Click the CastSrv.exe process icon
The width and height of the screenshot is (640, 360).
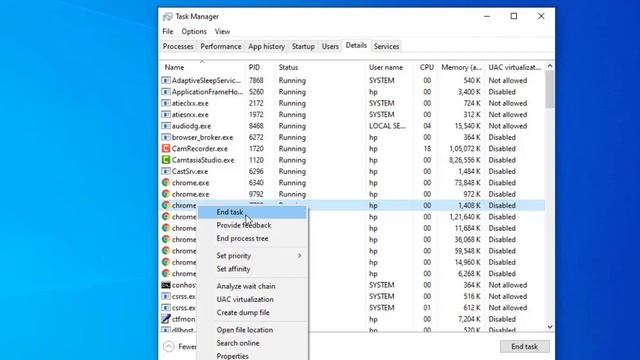tap(166, 171)
